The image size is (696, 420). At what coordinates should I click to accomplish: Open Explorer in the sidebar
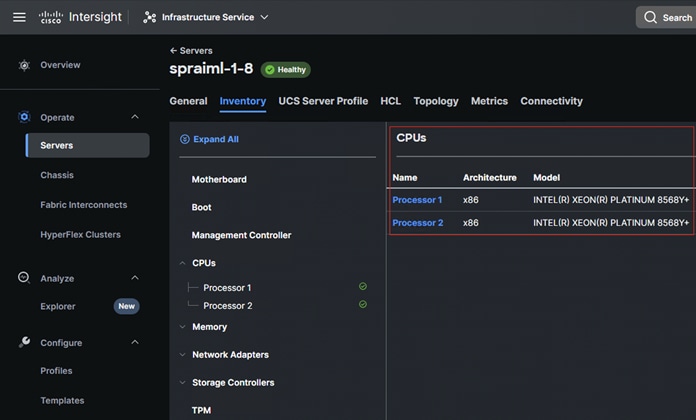click(58, 306)
